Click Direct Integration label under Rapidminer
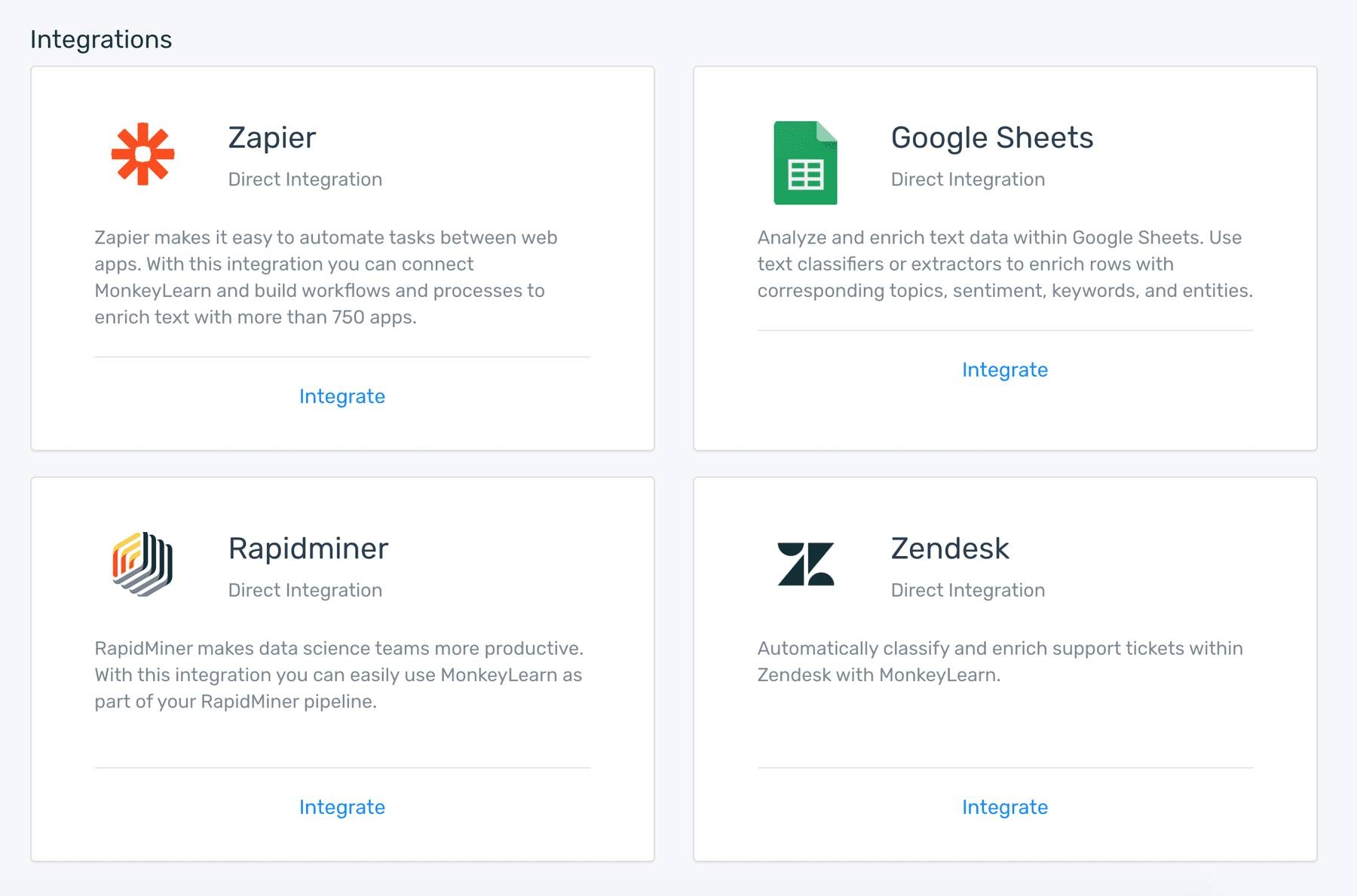The width and height of the screenshot is (1357, 896). (x=305, y=590)
